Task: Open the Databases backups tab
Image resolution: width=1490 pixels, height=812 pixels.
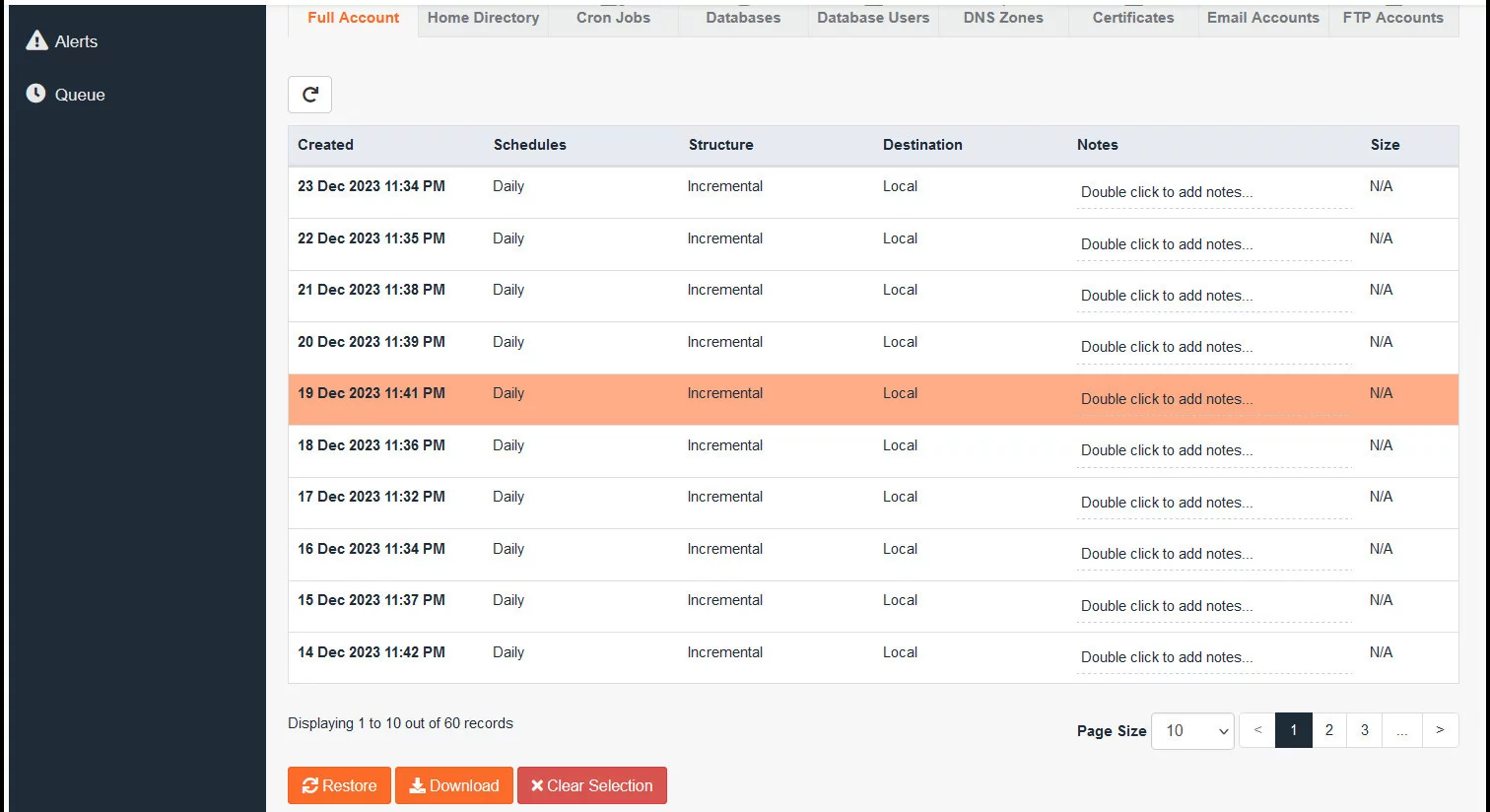Action: [742, 17]
